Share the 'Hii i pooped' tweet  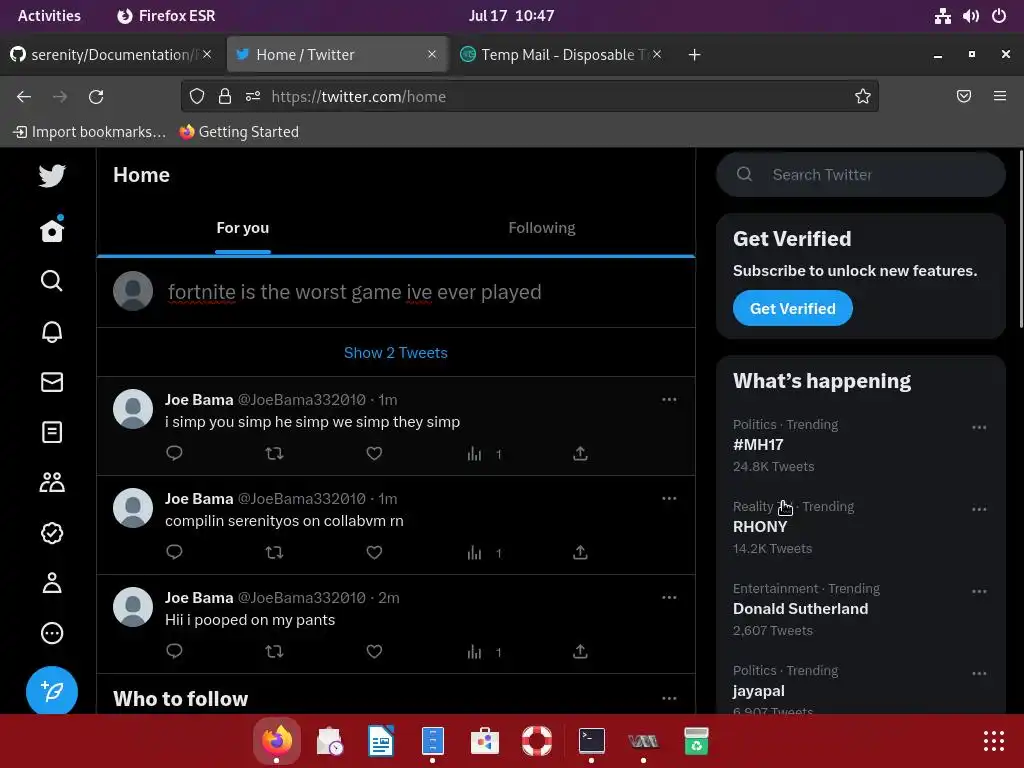click(x=580, y=651)
